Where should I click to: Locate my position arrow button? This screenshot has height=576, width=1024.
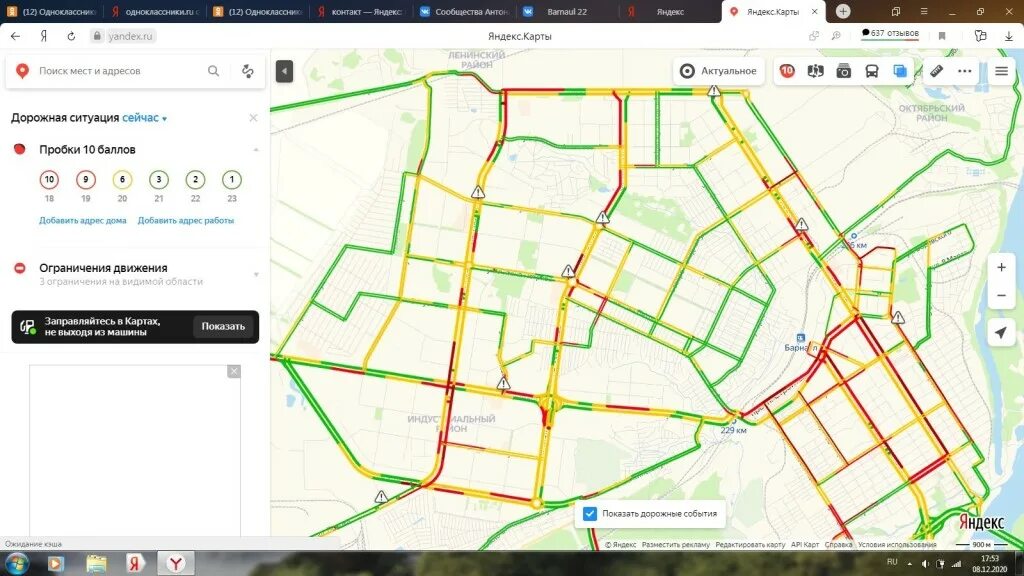[x=1001, y=332]
